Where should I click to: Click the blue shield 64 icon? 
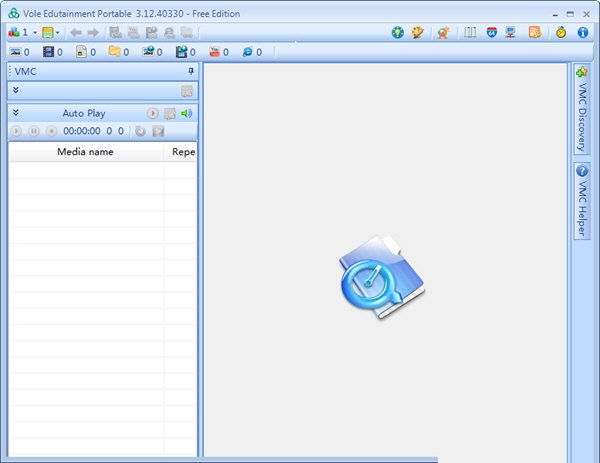tap(492, 33)
